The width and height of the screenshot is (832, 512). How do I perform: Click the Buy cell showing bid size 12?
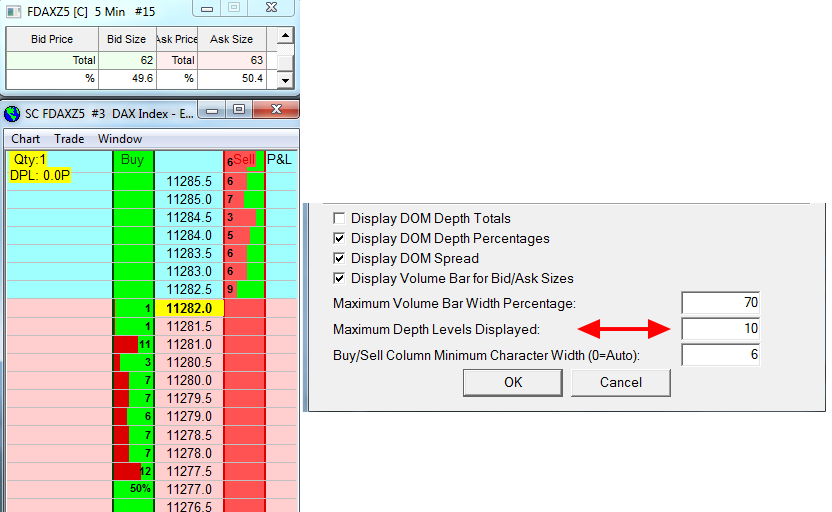133,471
